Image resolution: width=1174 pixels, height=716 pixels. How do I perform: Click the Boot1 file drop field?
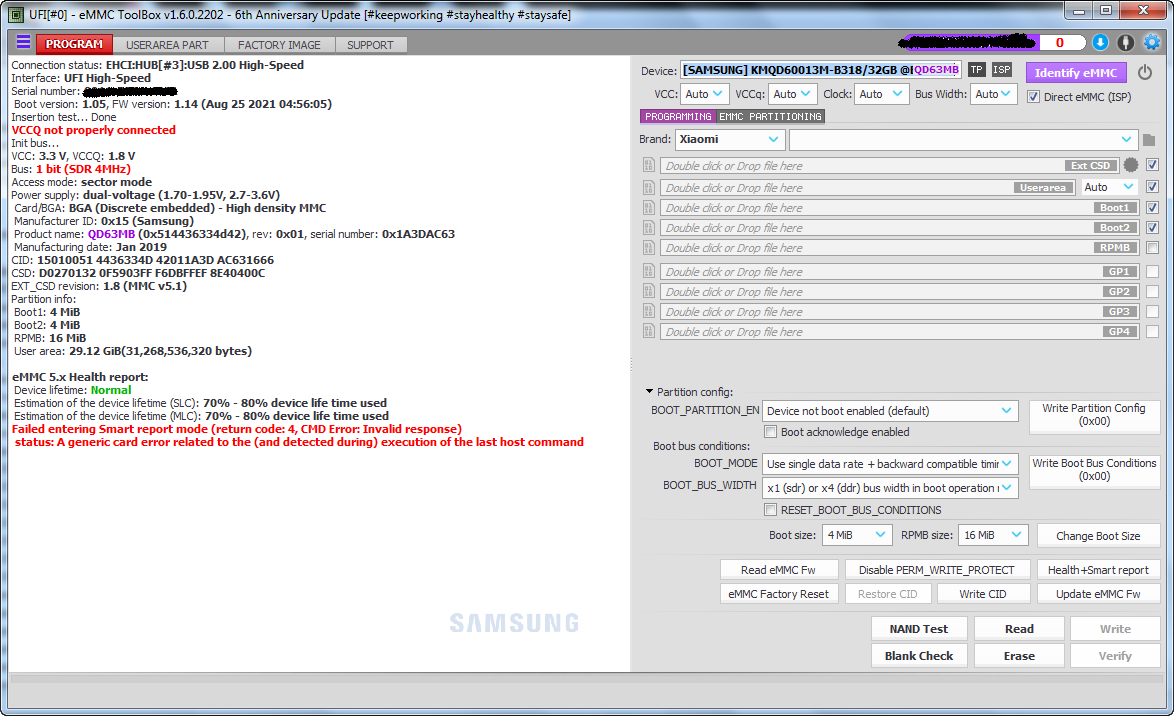coord(899,207)
